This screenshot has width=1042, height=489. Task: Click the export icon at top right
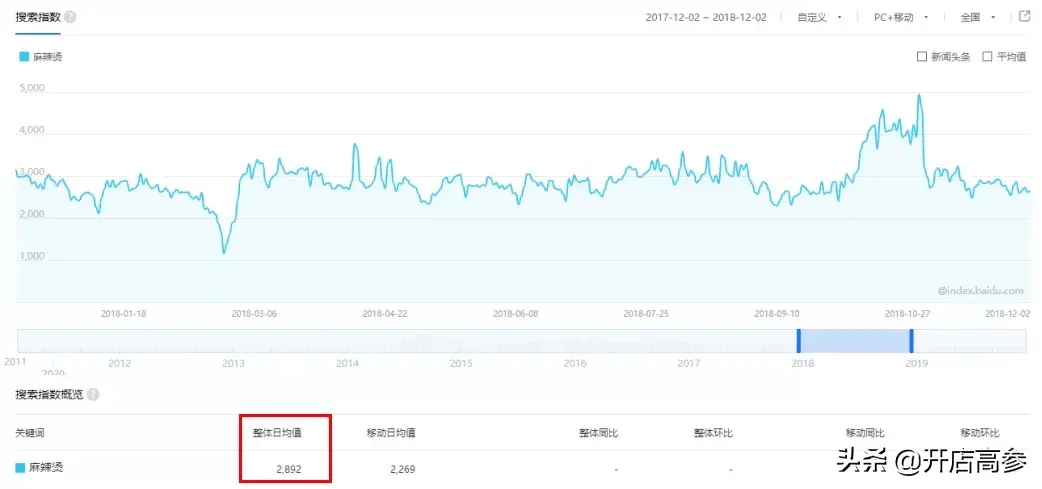click(x=1024, y=17)
